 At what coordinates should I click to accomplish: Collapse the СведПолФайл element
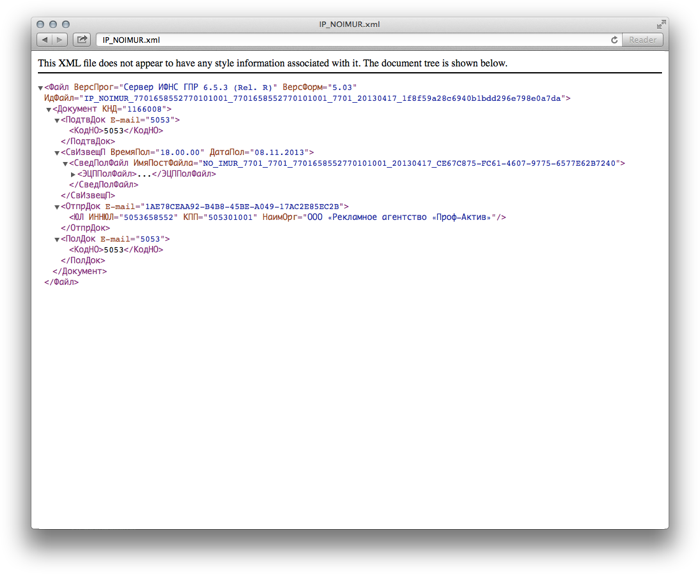[65, 163]
